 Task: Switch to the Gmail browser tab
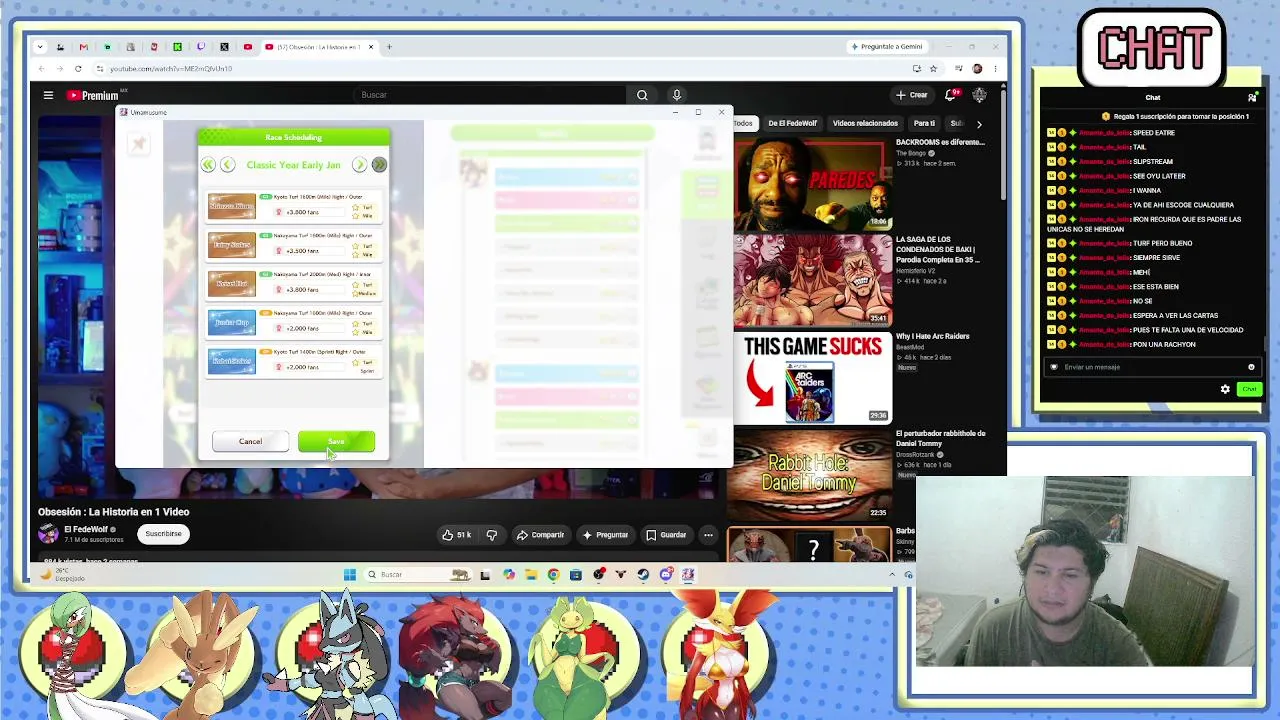84,47
